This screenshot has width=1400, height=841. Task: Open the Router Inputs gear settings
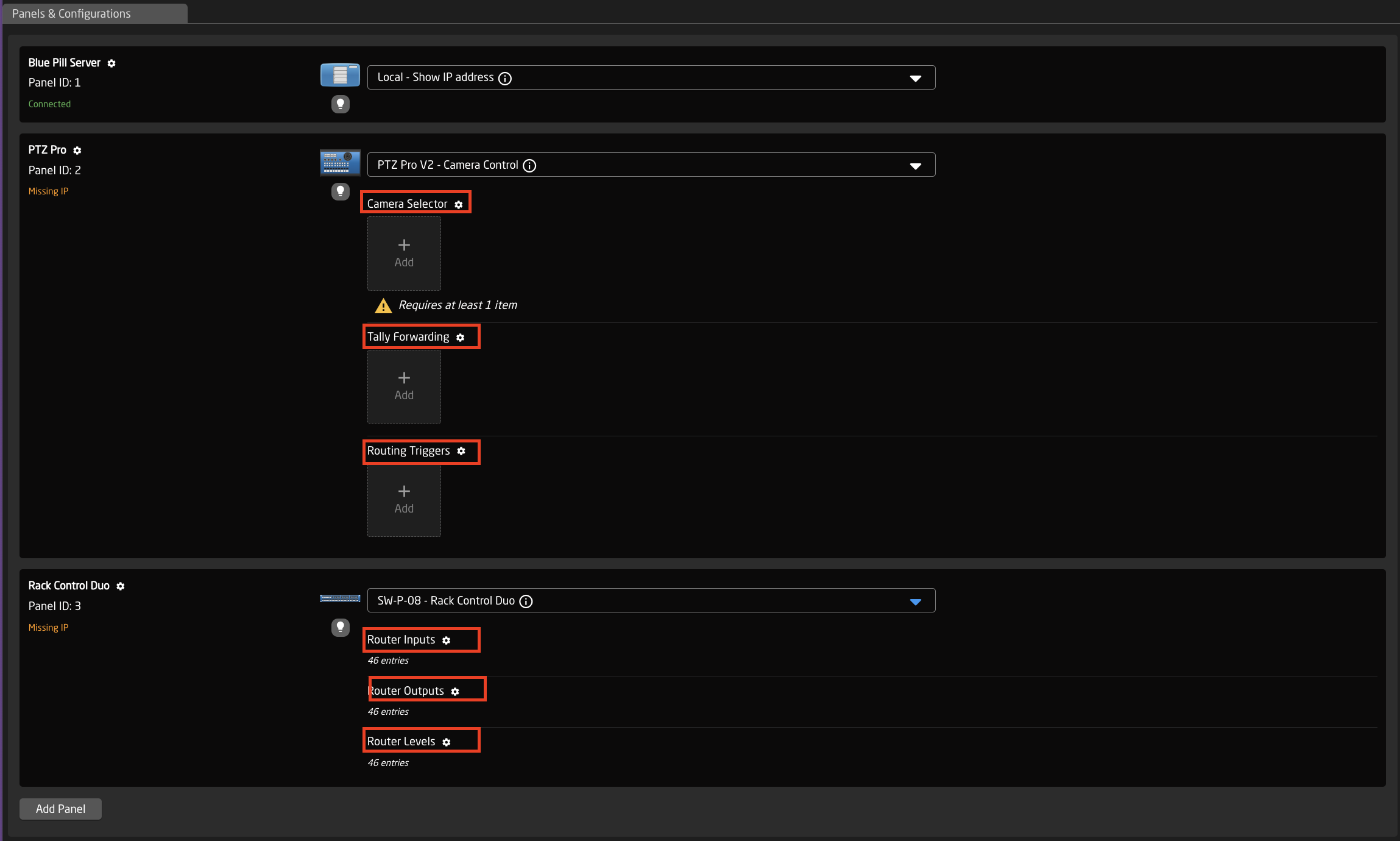pyautogui.click(x=447, y=641)
